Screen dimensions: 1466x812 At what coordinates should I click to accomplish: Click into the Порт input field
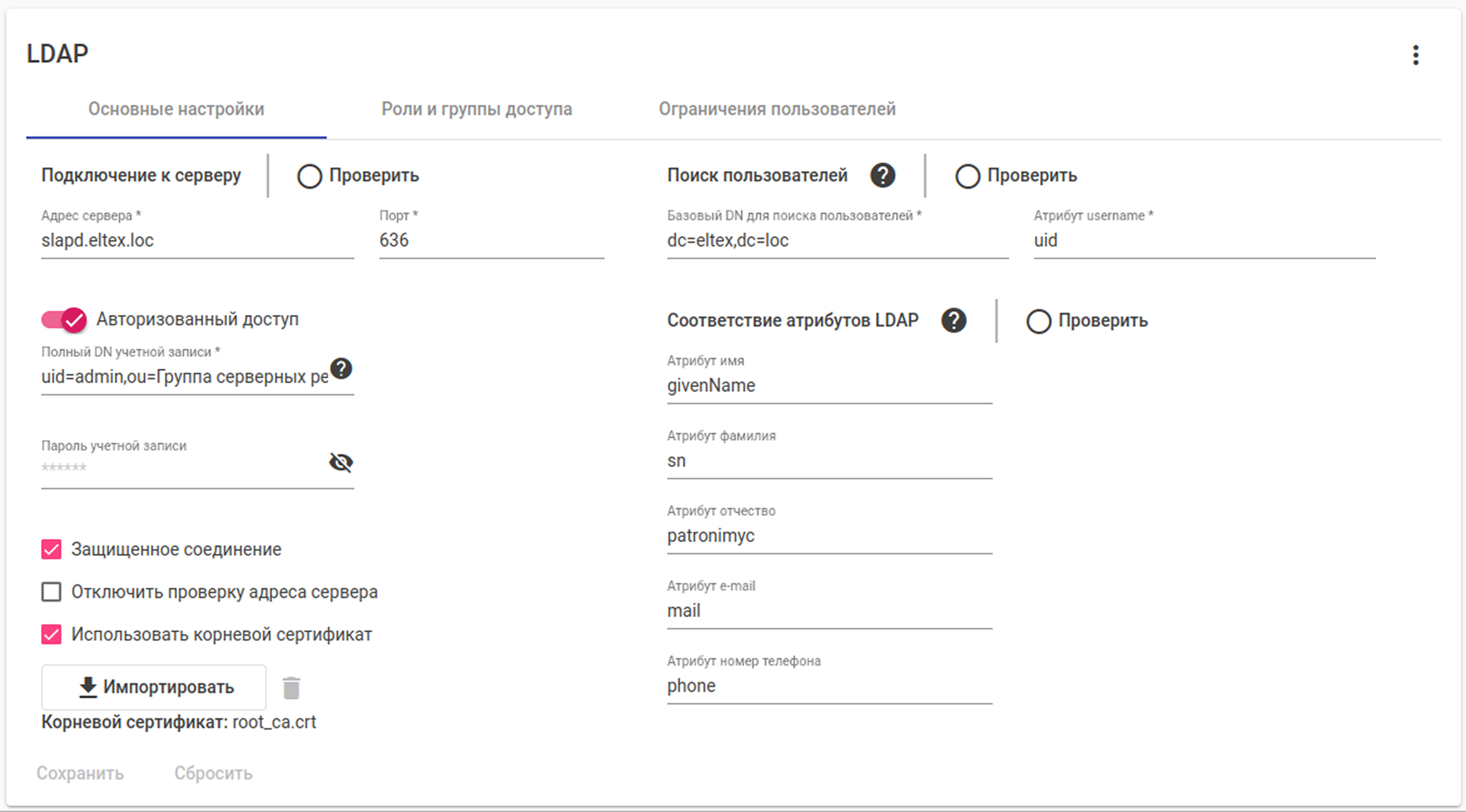tap(490, 241)
